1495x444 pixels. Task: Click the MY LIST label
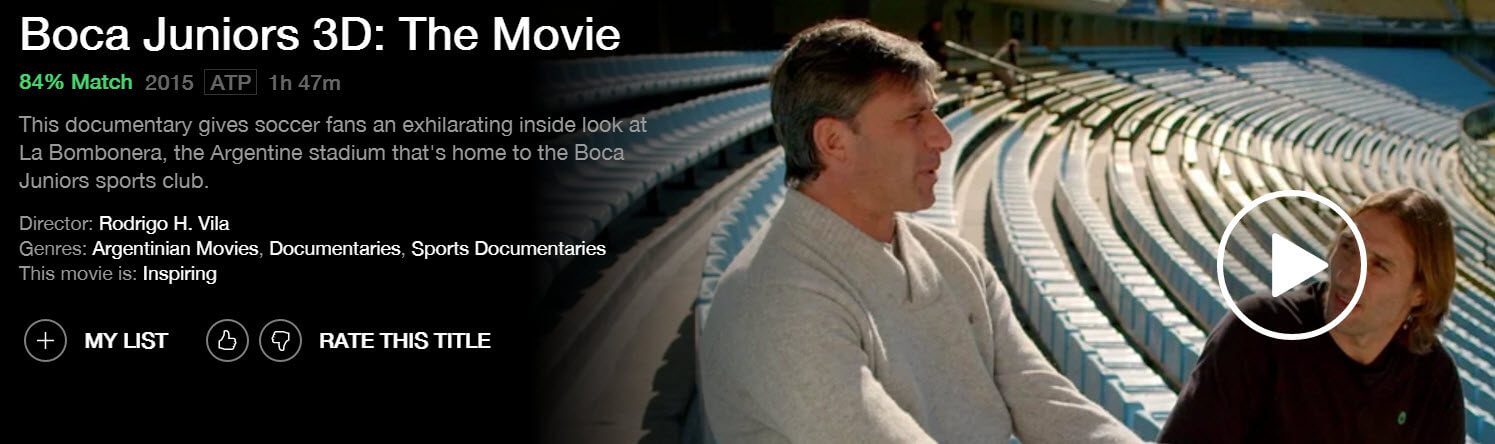point(126,341)
